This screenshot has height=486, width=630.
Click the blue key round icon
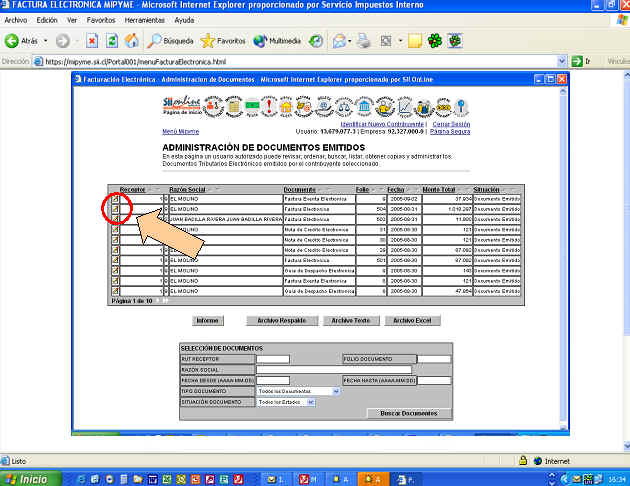pyautogui.click(x=461, y=107)
